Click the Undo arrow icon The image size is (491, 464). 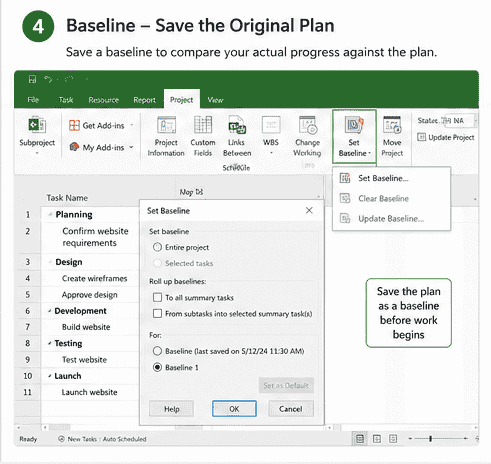click(x=48, y=79)
